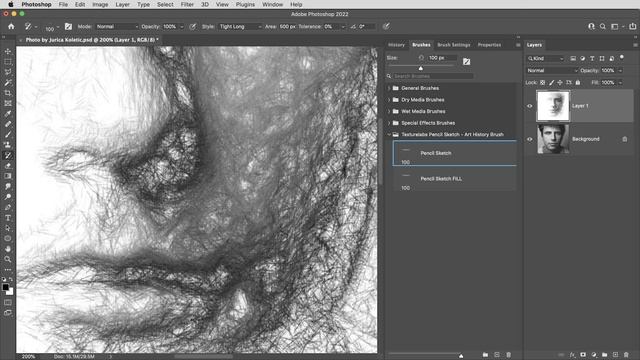The image size is (640, 360).
Task: Open the Style dropdown Tight Long
Action: (x=240, y=27)
